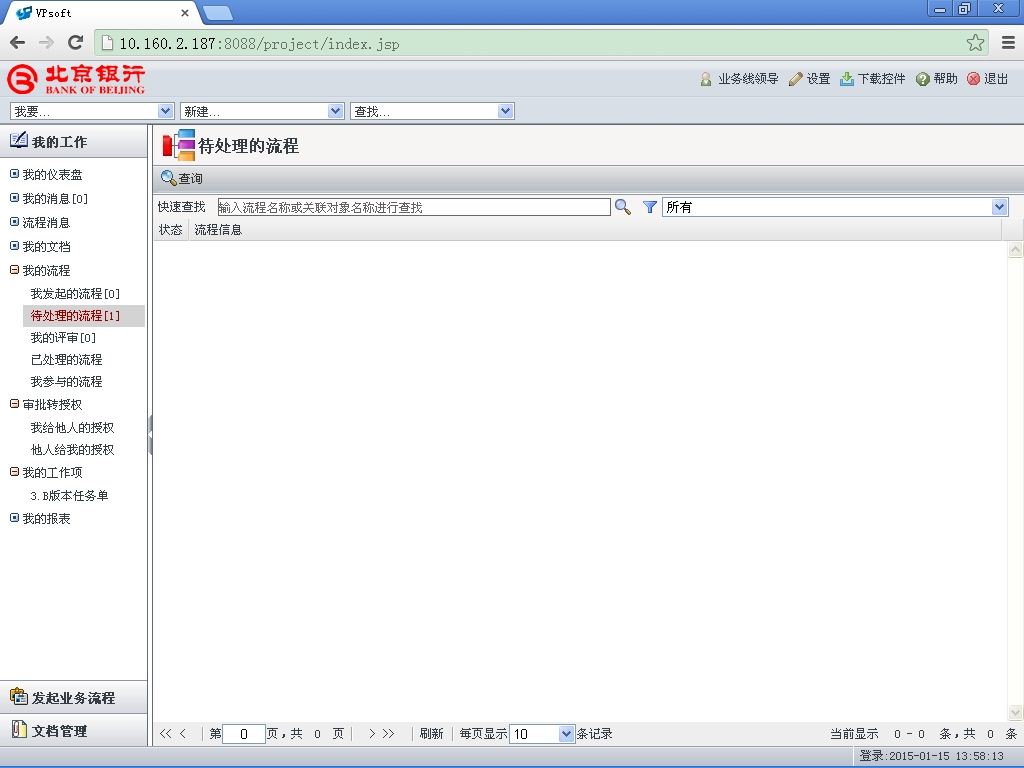Open 我的仪表盘 in sidebar
Image resolution: width=1024 pixels, height=768 pixels.
coord(52,174)
